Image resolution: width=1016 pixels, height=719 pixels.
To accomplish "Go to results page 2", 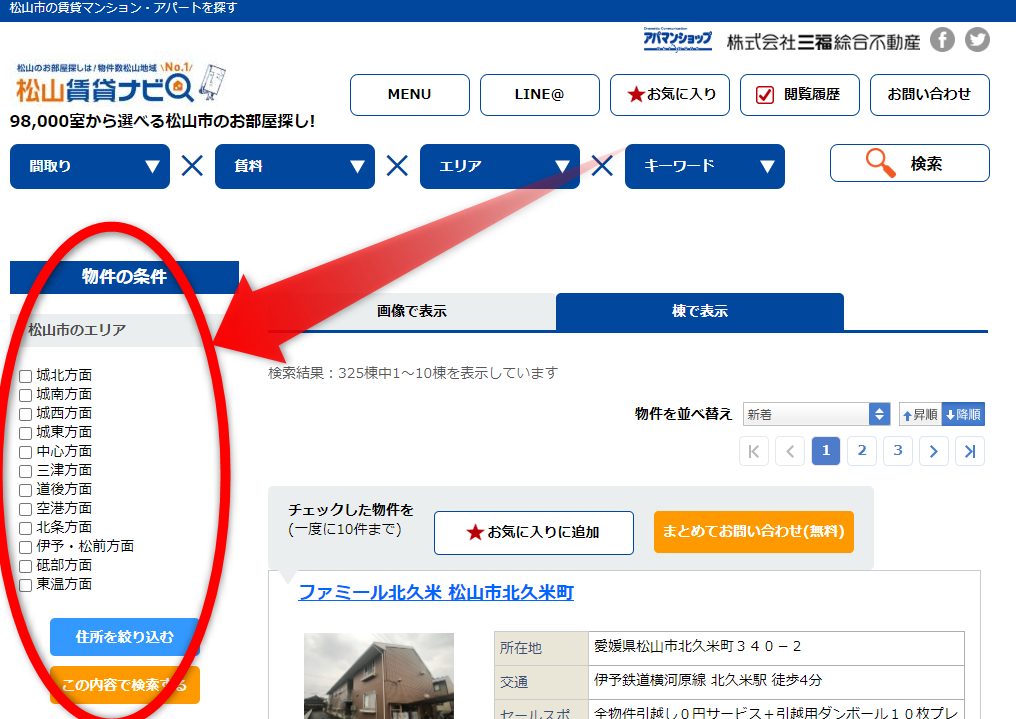I will click(x=862, y=451).
